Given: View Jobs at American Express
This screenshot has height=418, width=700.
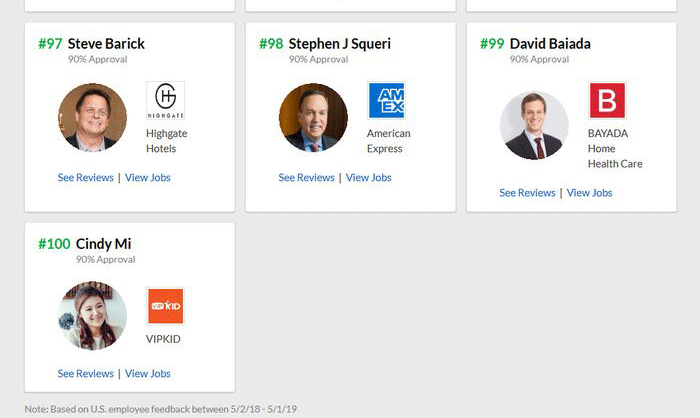Looking at the screenshot, I should (x=369, y=178).
